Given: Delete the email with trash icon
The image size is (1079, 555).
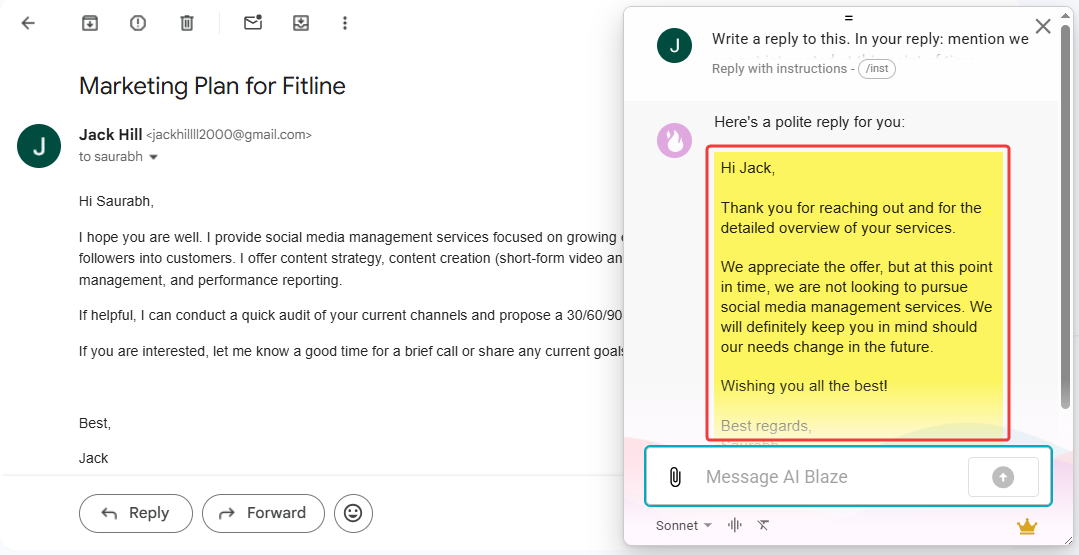Looking at the screenshot, I should (x=187, y=23).
